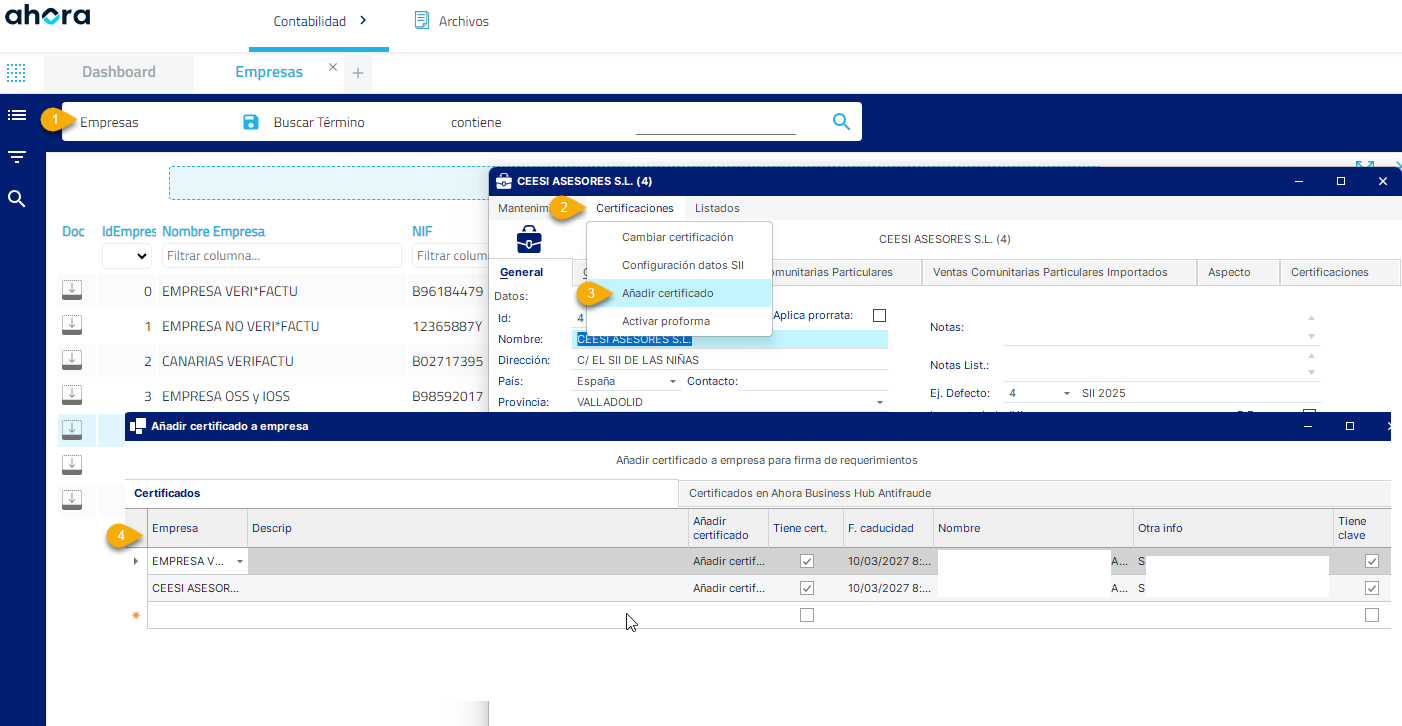The height and width of the screenshot is (726, 1402).
Task: Close the Empresas tab
Action: point(333,67)
